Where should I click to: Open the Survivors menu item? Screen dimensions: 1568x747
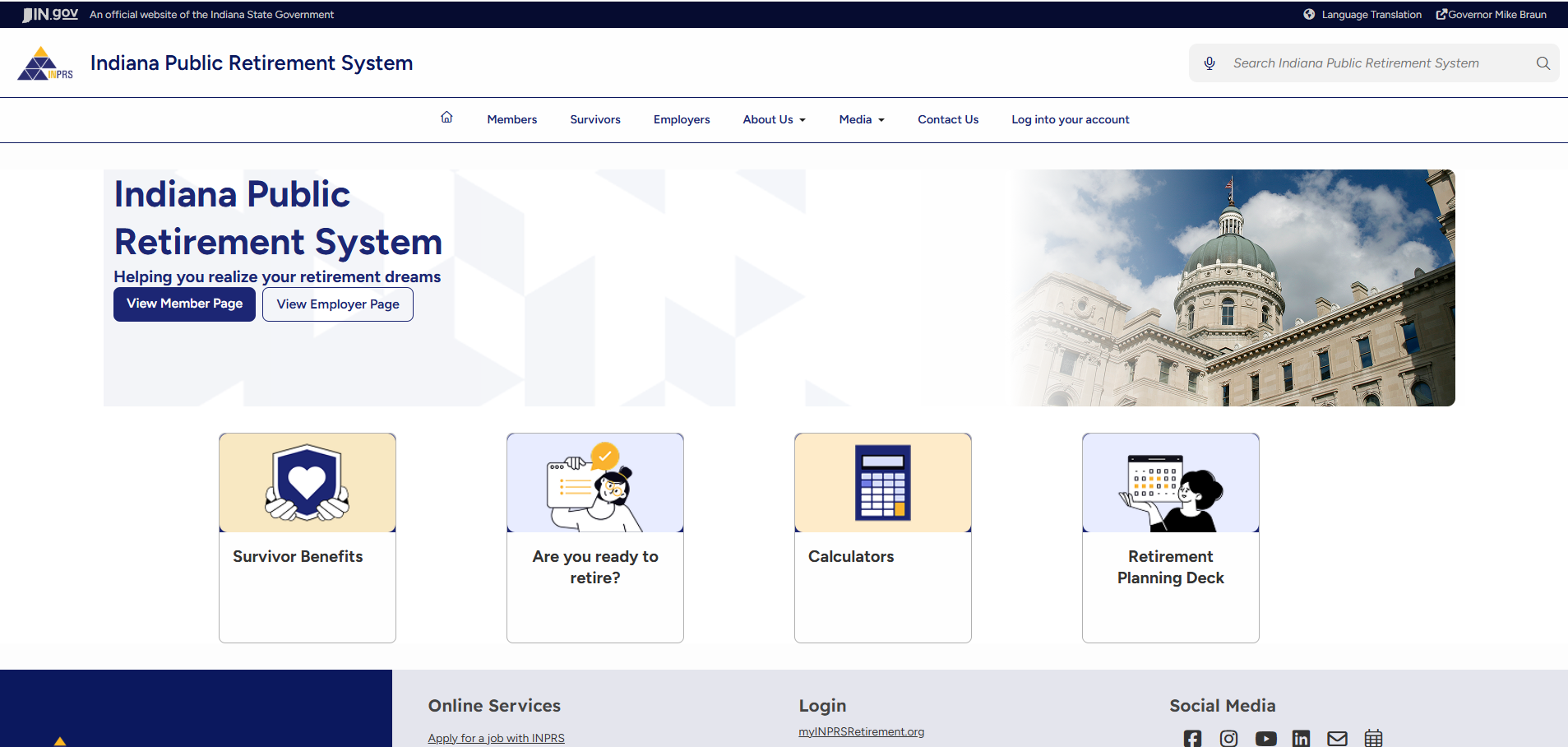pos(595,119)
